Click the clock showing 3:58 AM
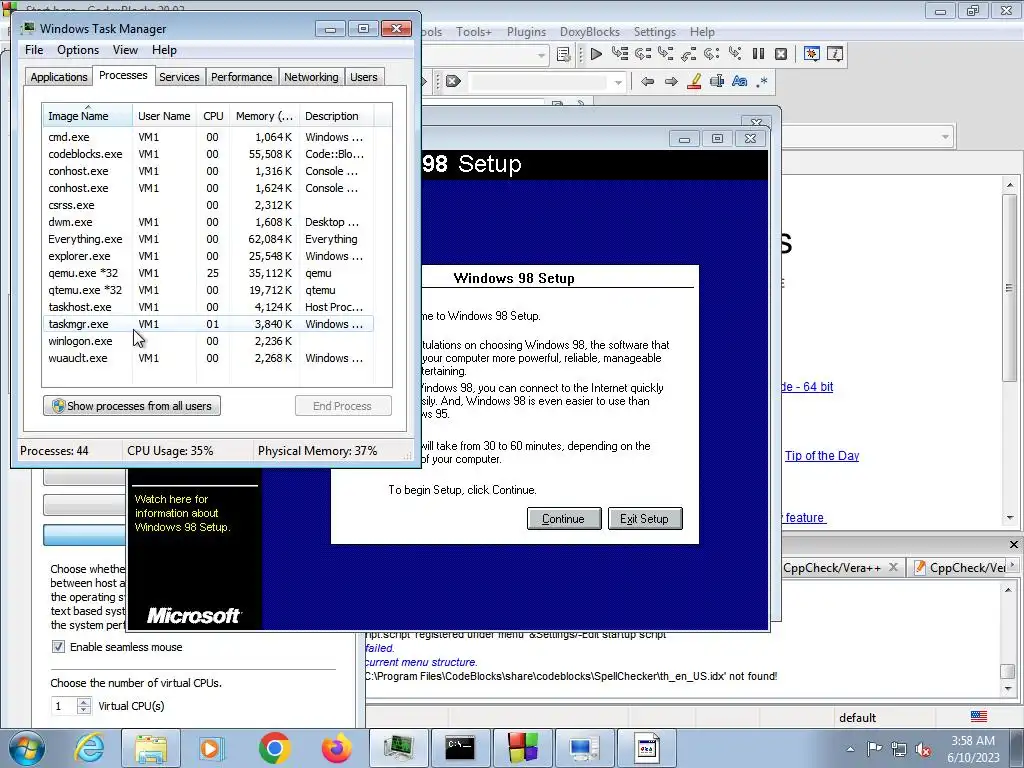This screenshot has height=768, width=1024. click(x=973, y=741)
